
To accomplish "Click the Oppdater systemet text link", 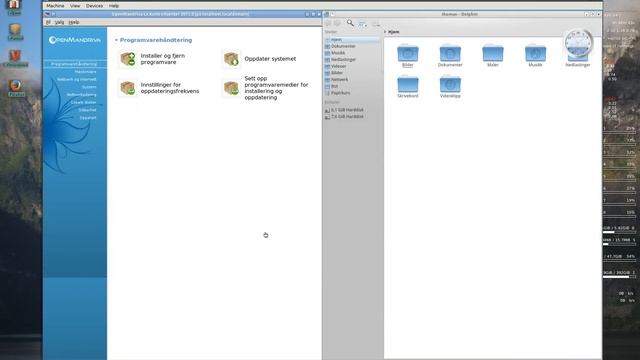I will (x=270, y=59).
